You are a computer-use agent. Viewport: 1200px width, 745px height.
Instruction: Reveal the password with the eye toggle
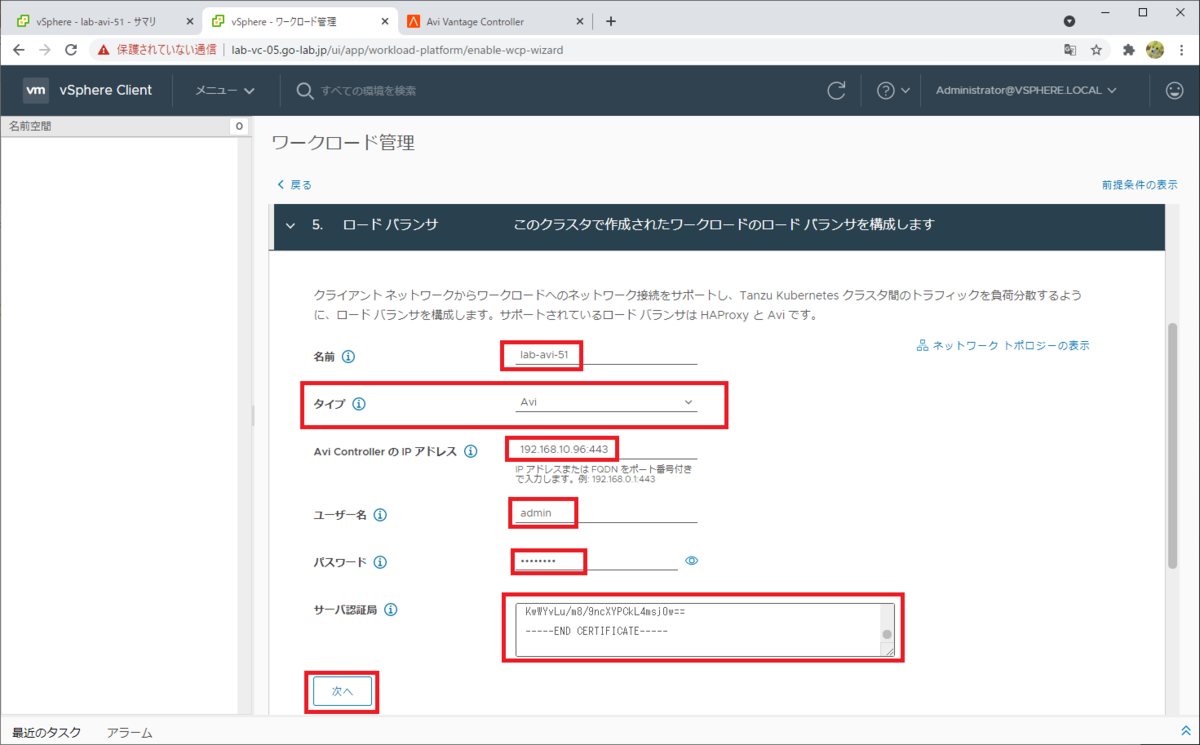(691, 561)
